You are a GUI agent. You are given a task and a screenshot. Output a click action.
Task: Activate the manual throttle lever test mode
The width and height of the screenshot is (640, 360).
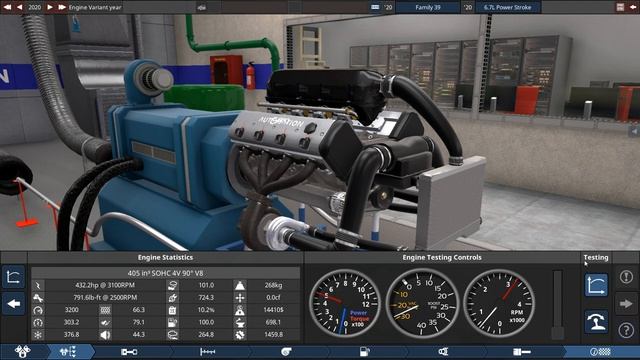(596, 322)
